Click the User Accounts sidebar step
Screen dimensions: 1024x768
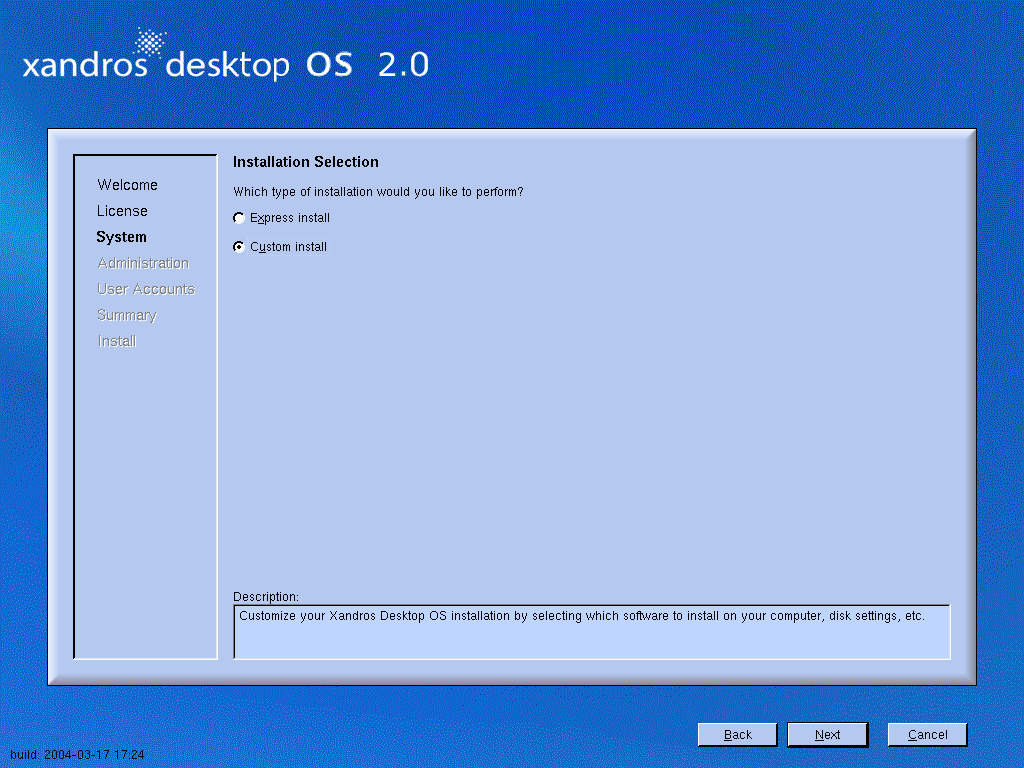click(x=146, y=289)
